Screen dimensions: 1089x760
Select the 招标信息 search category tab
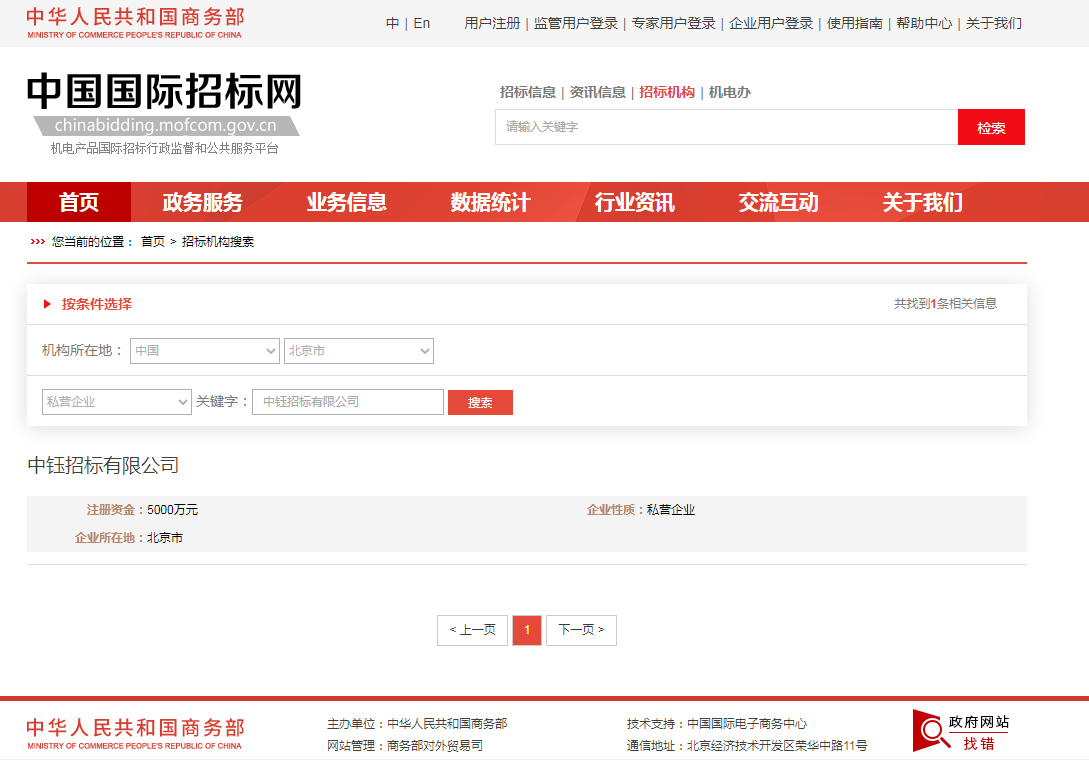528,92
